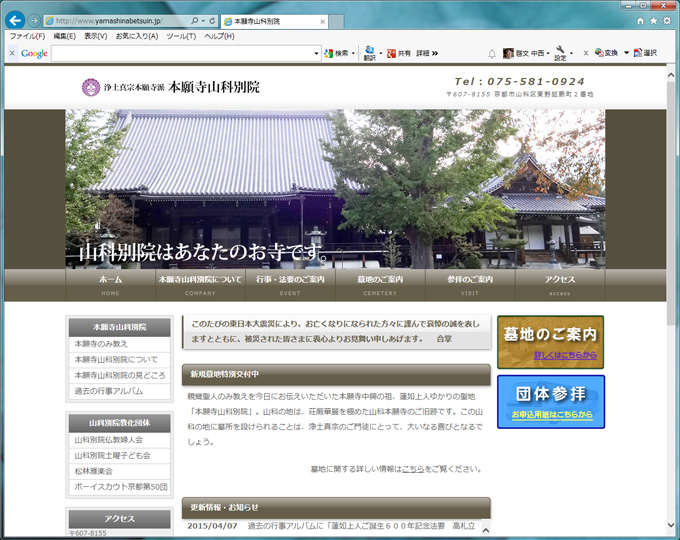
Task: Click the 墓地のご案内 banner image
Action: (550, 342)
